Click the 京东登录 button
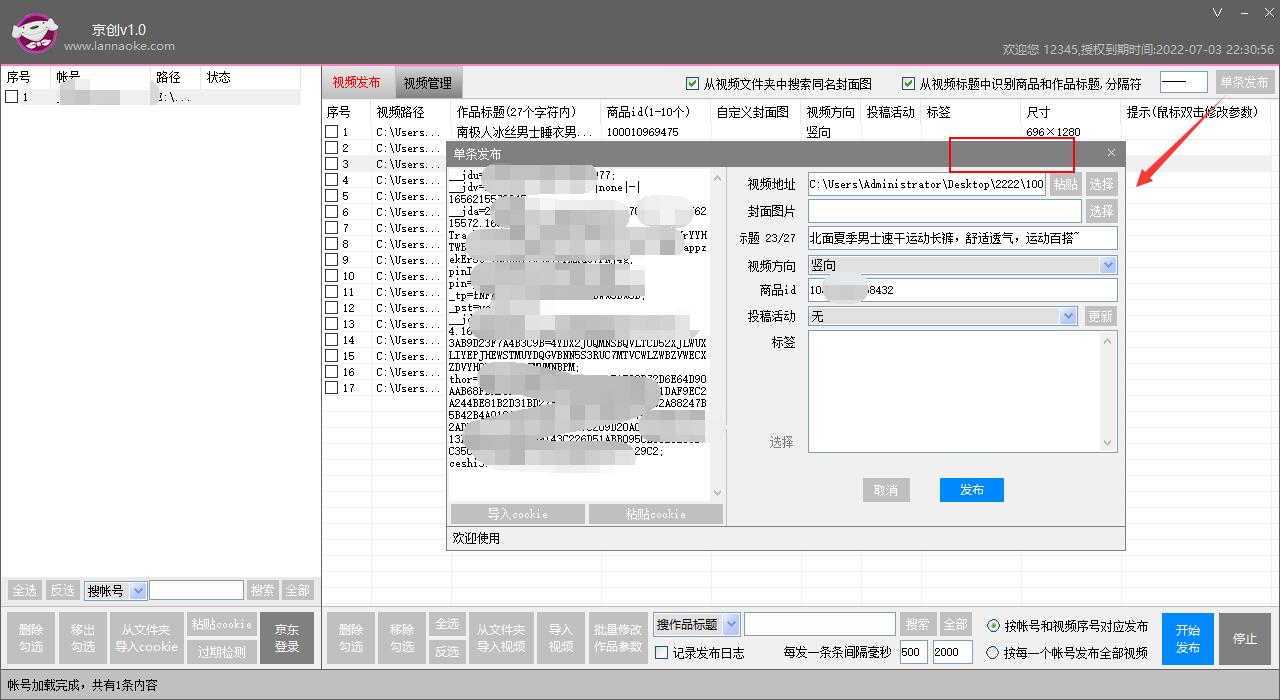1280x700 pixels. (x=287, y=639)
